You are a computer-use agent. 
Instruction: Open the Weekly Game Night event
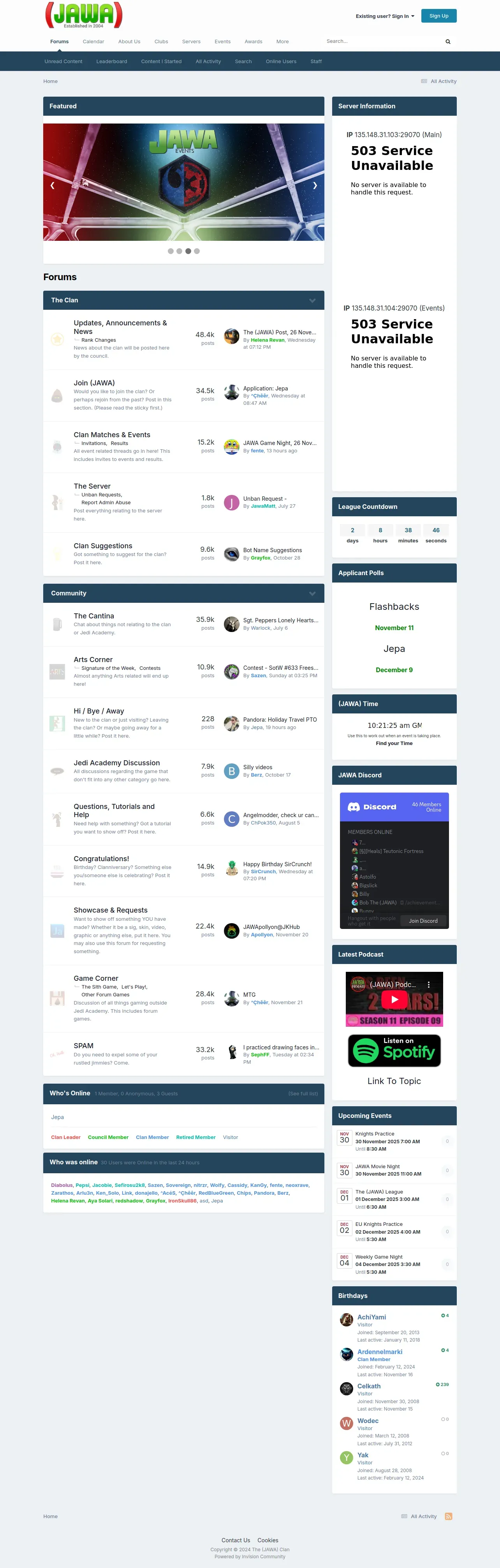[379, 1257]
